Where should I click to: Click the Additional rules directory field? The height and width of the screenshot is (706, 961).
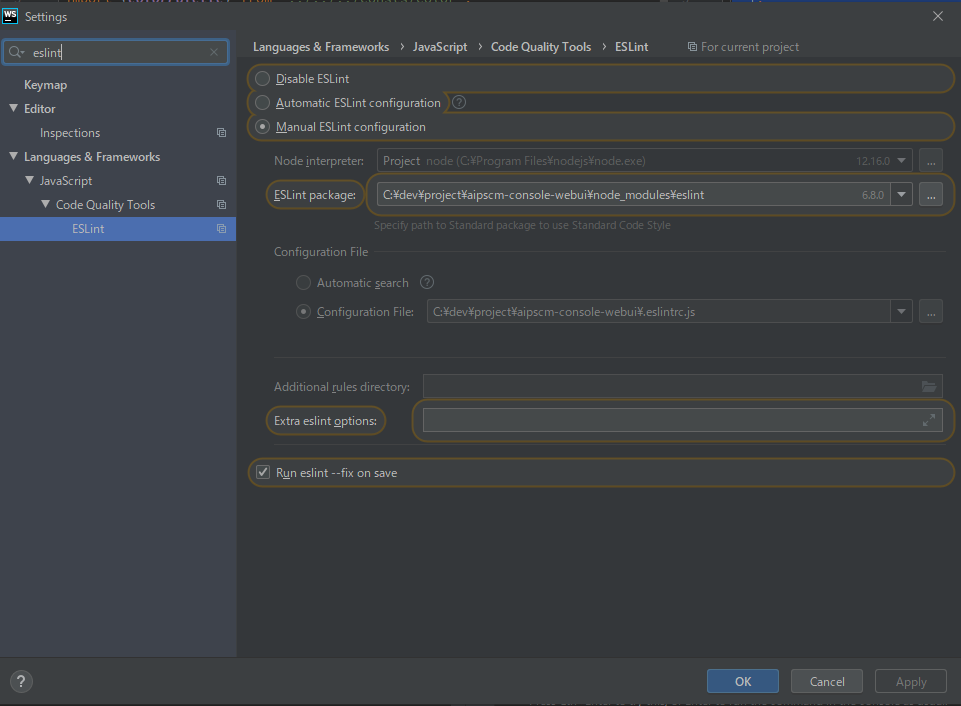click(x=682, y=386)
